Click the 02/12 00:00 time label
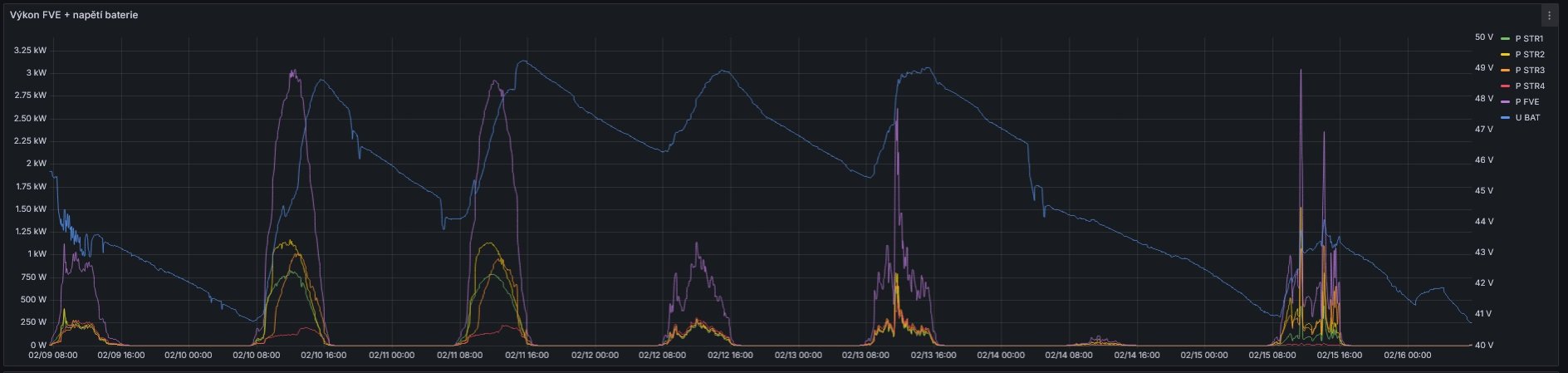The image size is (1568, 373). pos(595,356)
